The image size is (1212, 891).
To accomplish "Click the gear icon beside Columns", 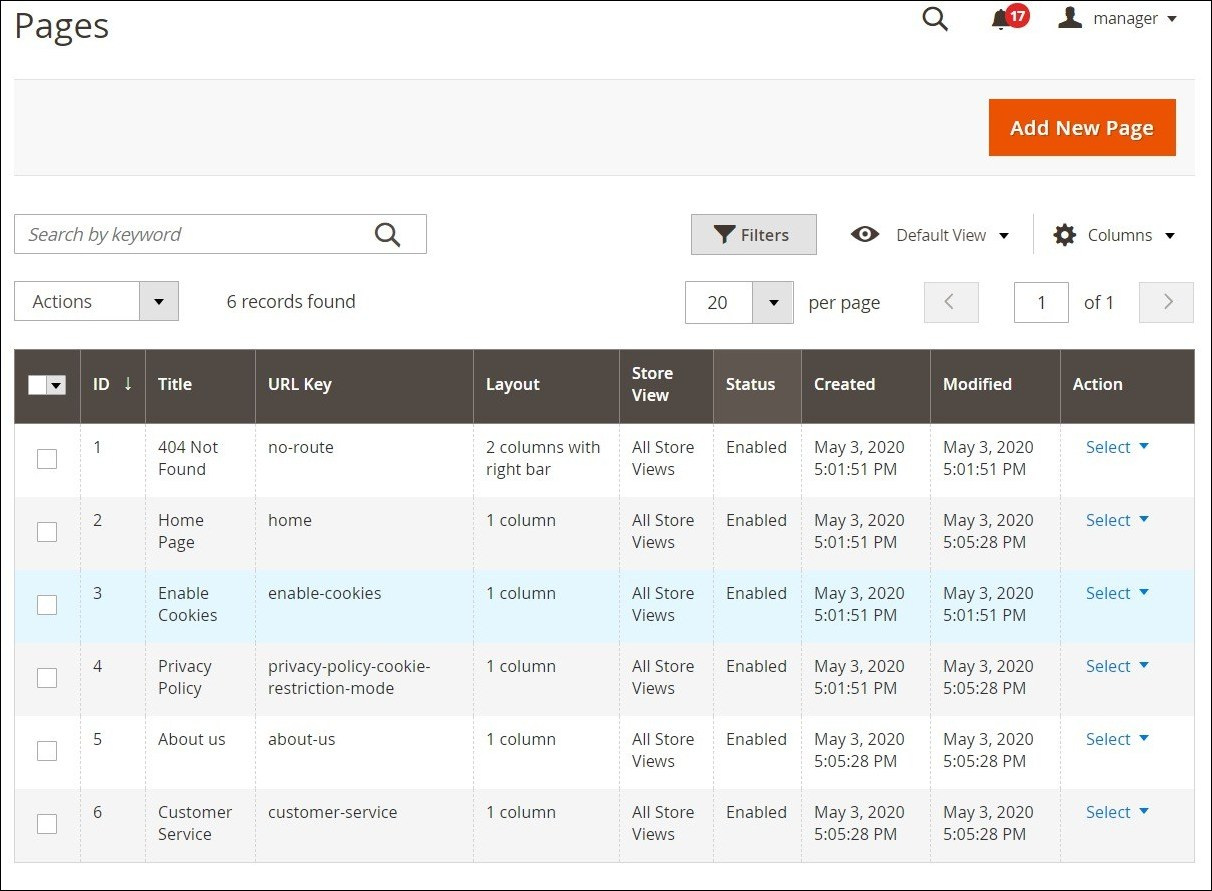I will point(1065,235).
